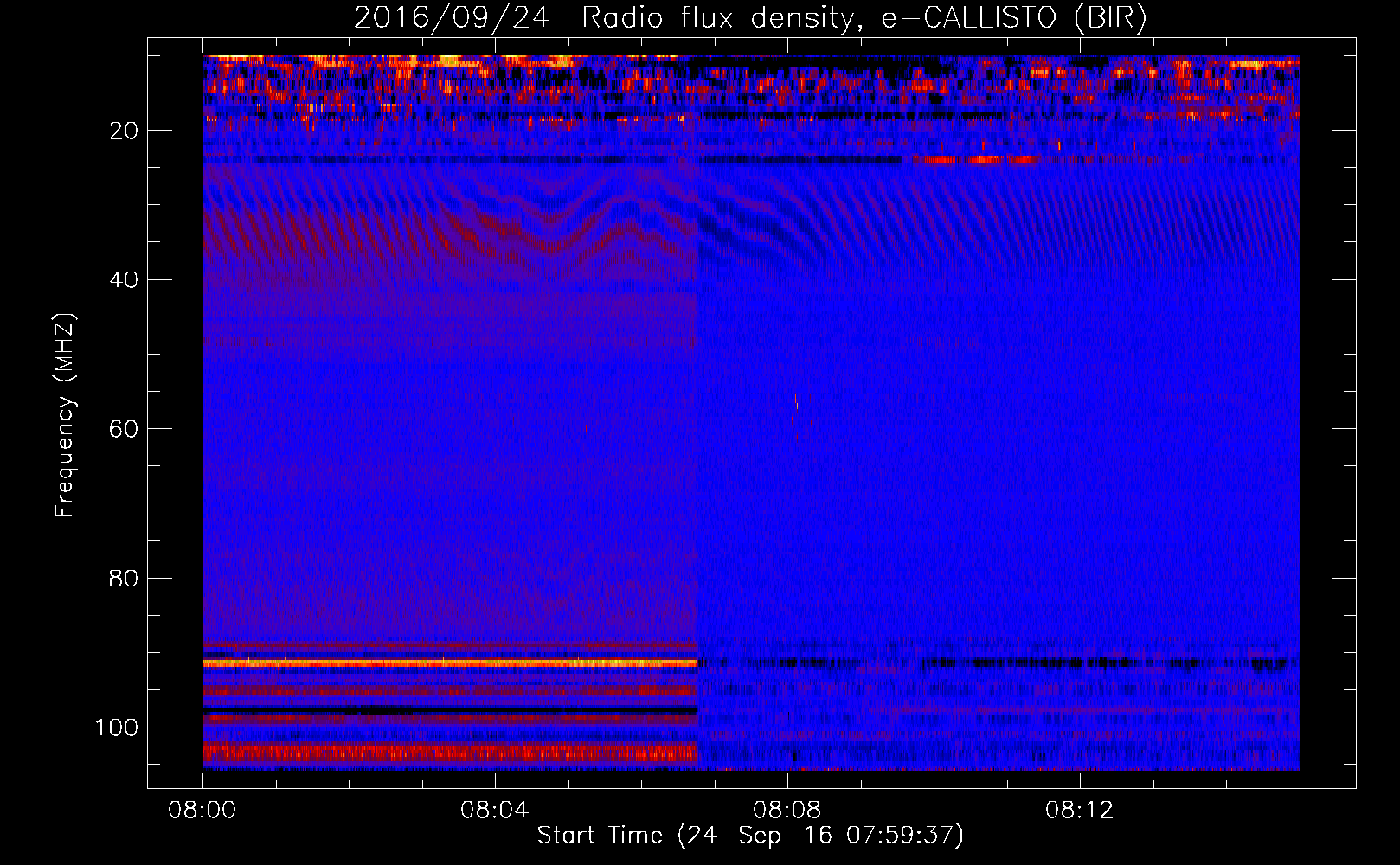Click the '40' frequency tick label
Screen dimensions: 1400x865
125,280
